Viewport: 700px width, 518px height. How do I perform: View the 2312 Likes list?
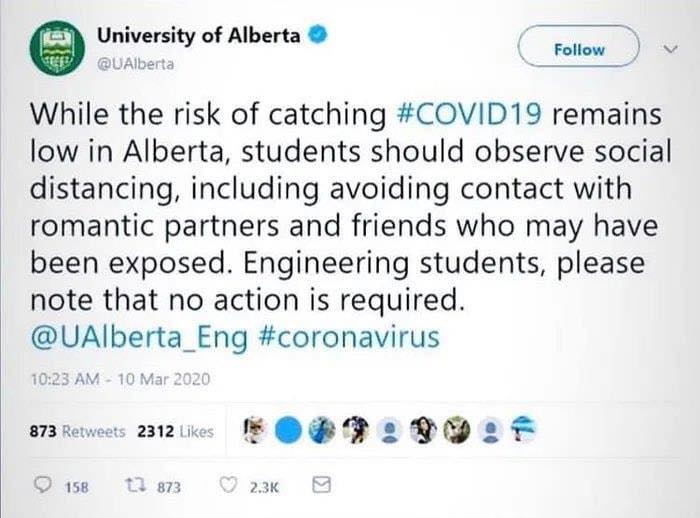click(175, 432)
